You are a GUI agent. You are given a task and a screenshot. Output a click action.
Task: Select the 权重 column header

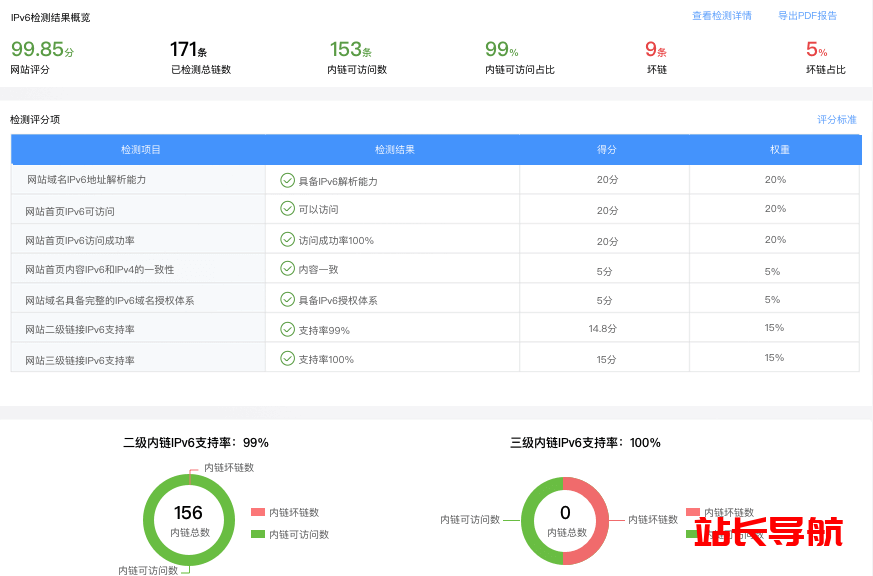(776, 150)
